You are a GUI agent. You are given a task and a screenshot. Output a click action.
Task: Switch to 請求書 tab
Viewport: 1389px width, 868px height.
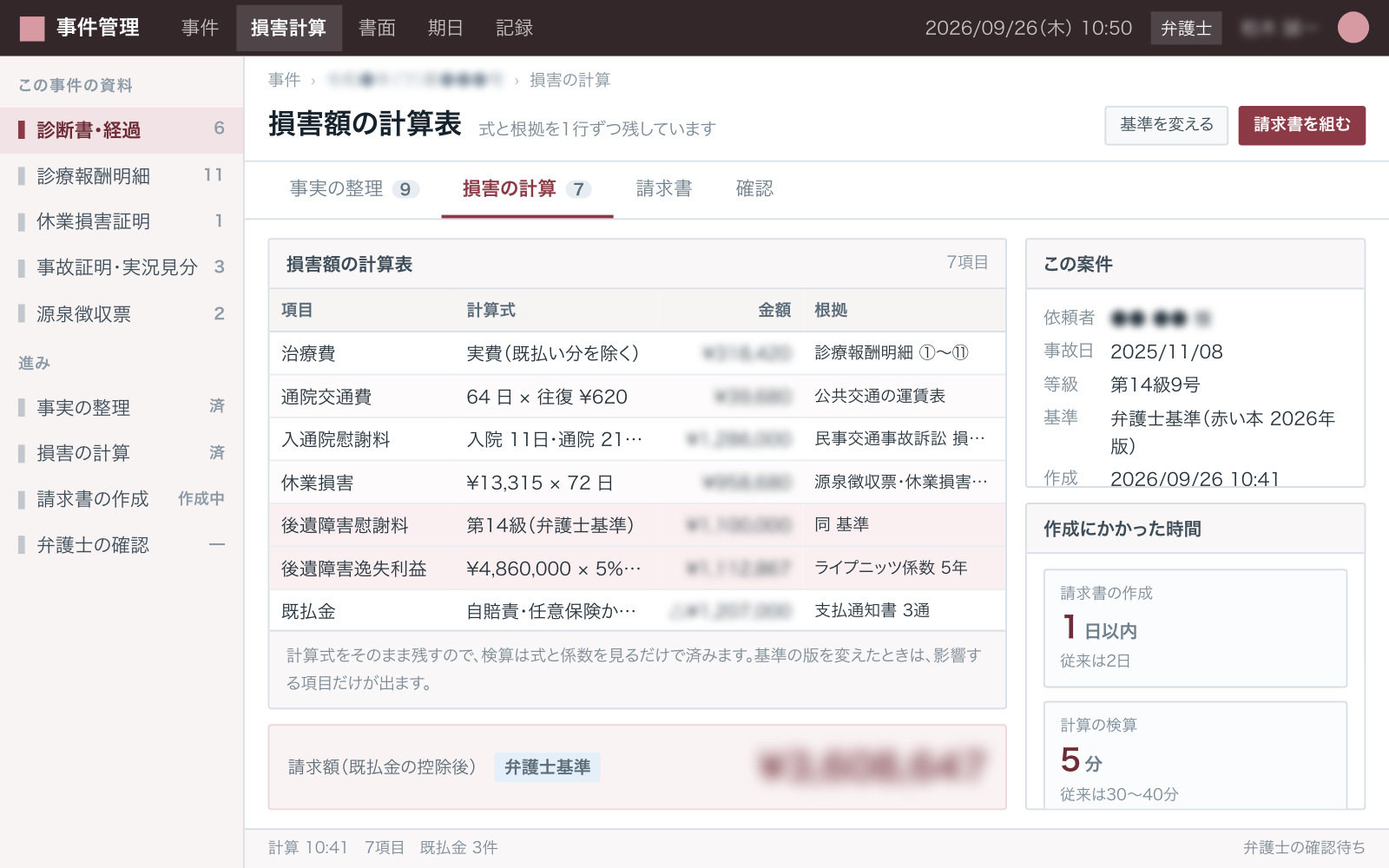point(664,189)
